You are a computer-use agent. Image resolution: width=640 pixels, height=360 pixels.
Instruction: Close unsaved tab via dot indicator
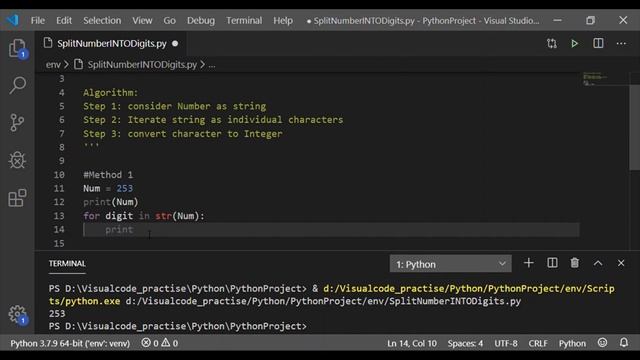click(175, 43)
